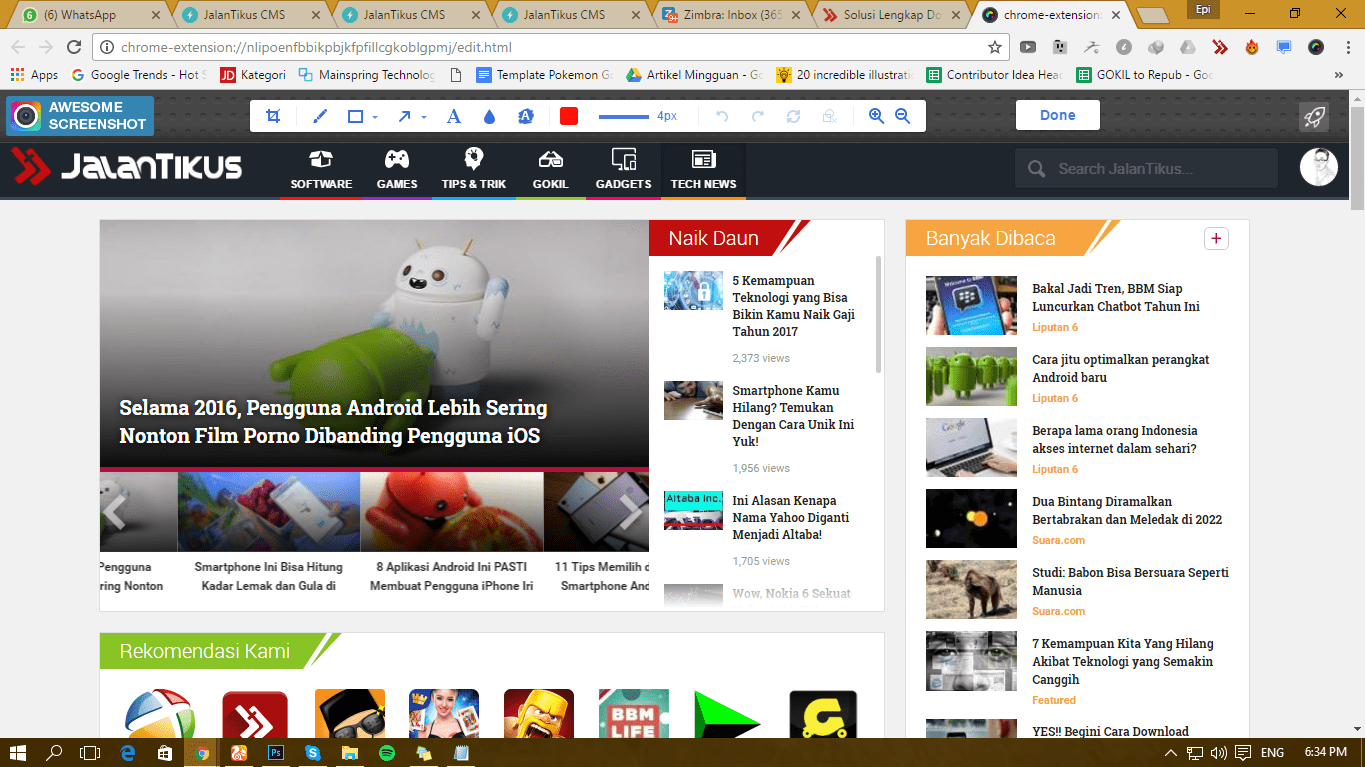Click BBM Life app icon in Rekomendasi
This screenshot has height=767, width=1365.
[x=634, y=715]
